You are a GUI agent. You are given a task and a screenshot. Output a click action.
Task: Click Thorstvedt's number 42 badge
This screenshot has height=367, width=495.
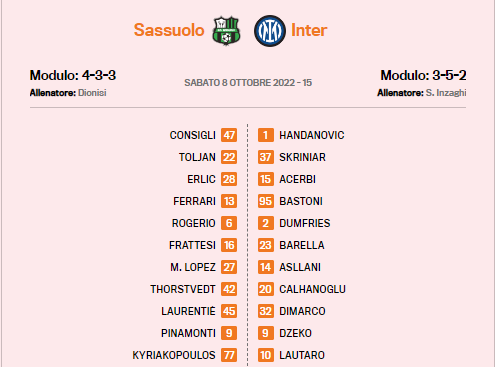[x=229, y=289]
